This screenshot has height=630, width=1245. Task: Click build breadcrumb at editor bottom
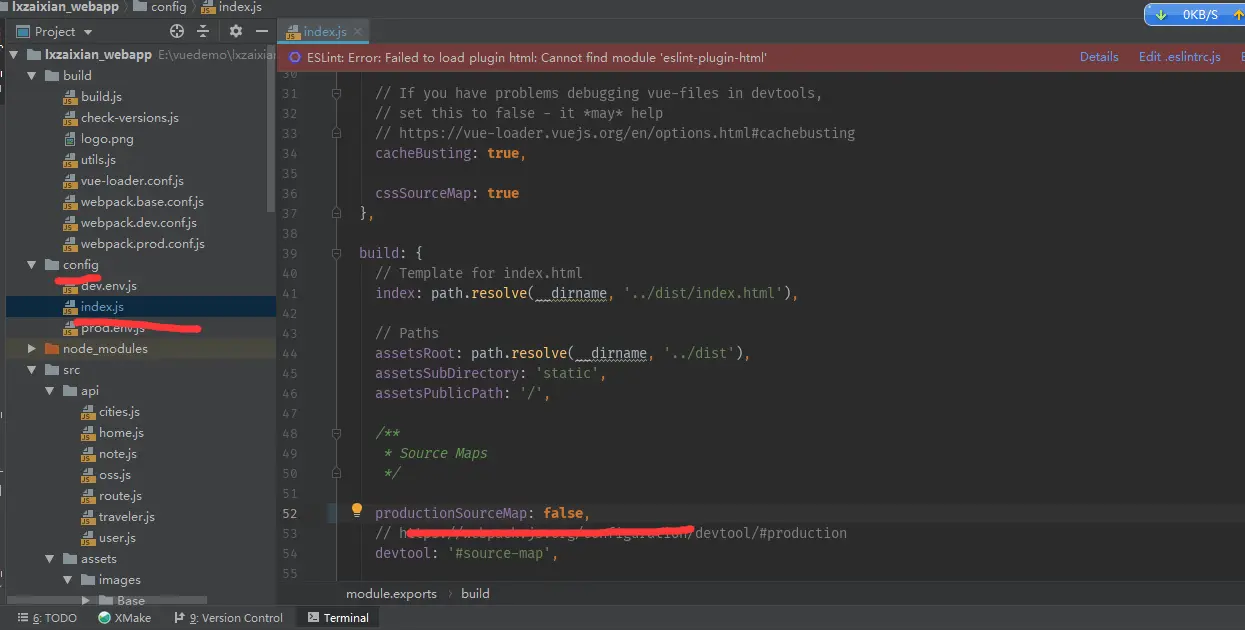pos(475,593)
